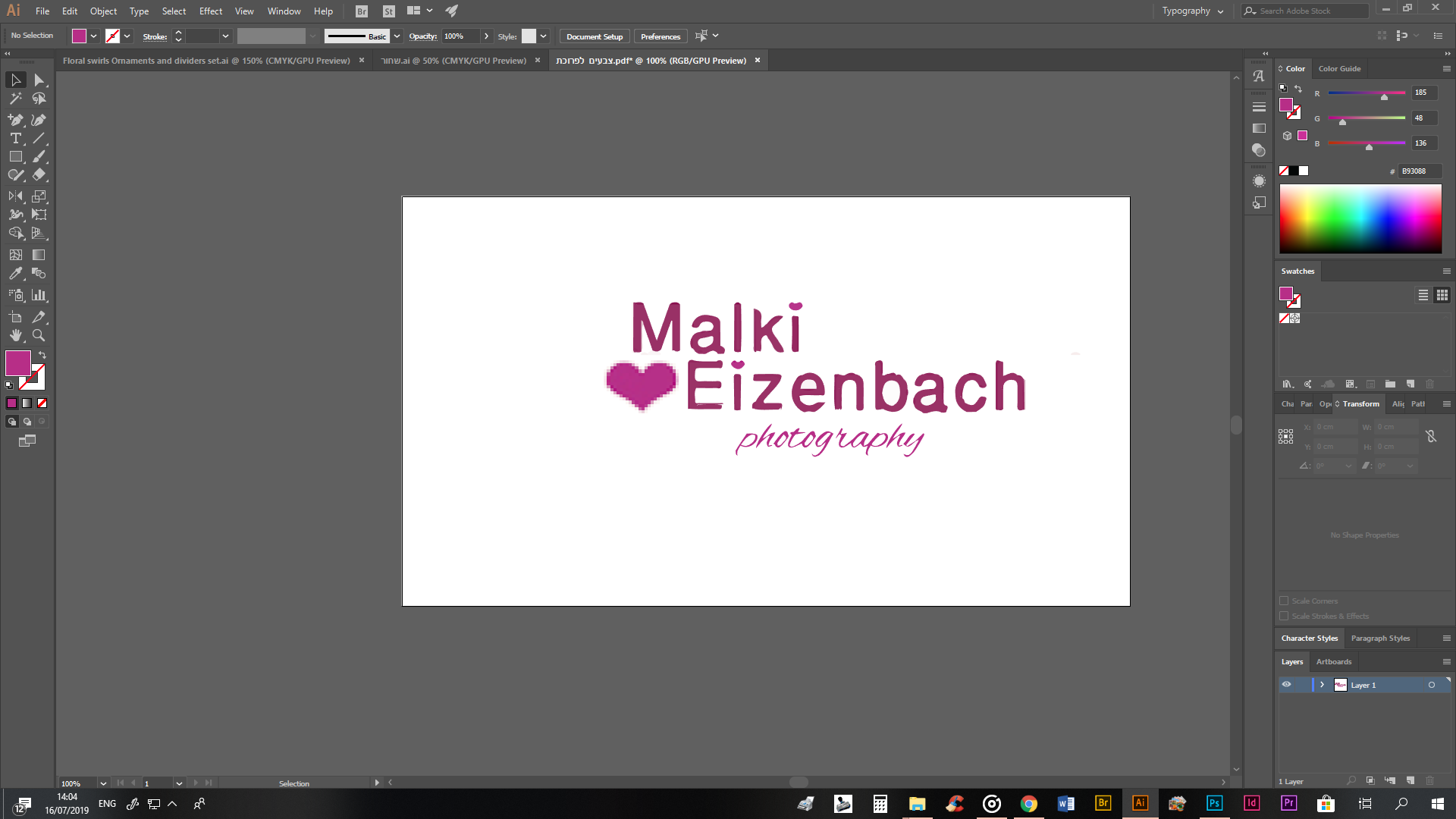Click the Document Setup button
Screen dimensions: 1456x819
coord(594,36)
